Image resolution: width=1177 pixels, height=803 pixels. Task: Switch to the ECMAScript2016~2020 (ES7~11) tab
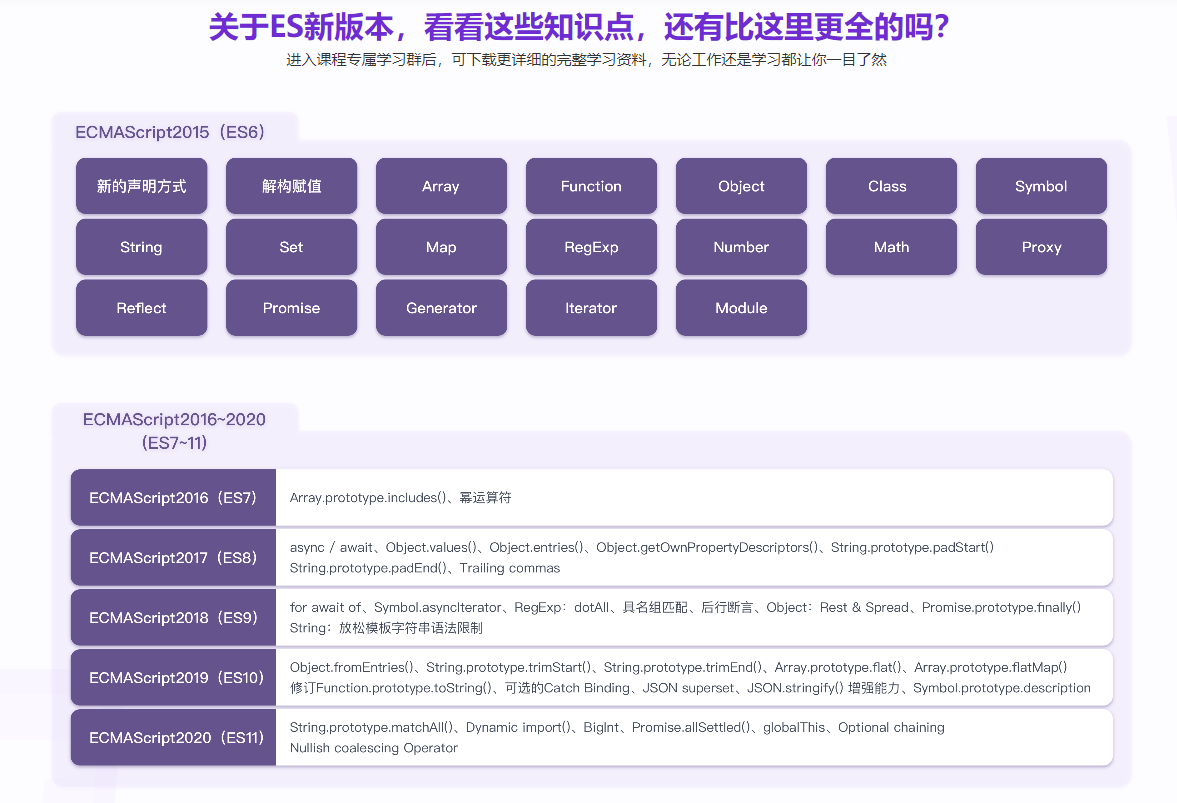(174, 430)
